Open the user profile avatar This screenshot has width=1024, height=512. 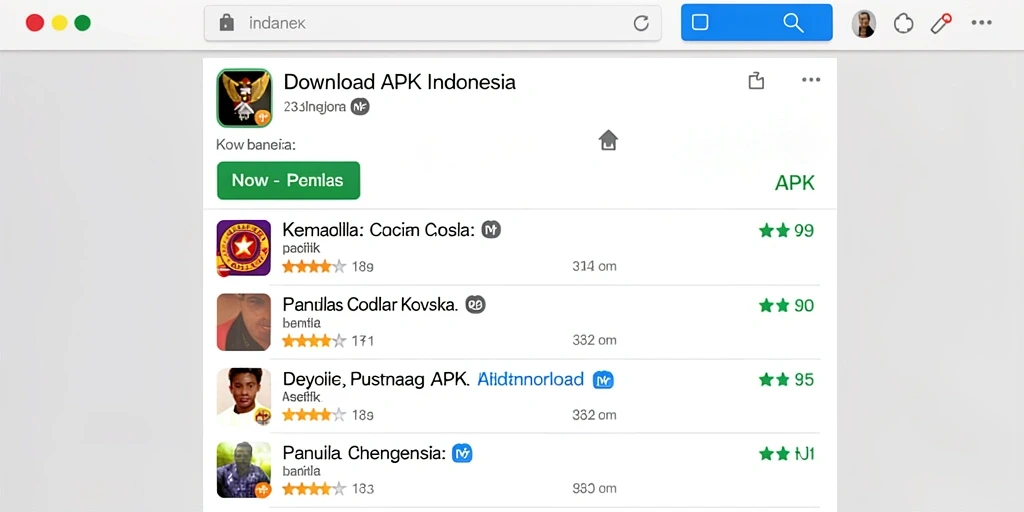click(x=863, y=24)
